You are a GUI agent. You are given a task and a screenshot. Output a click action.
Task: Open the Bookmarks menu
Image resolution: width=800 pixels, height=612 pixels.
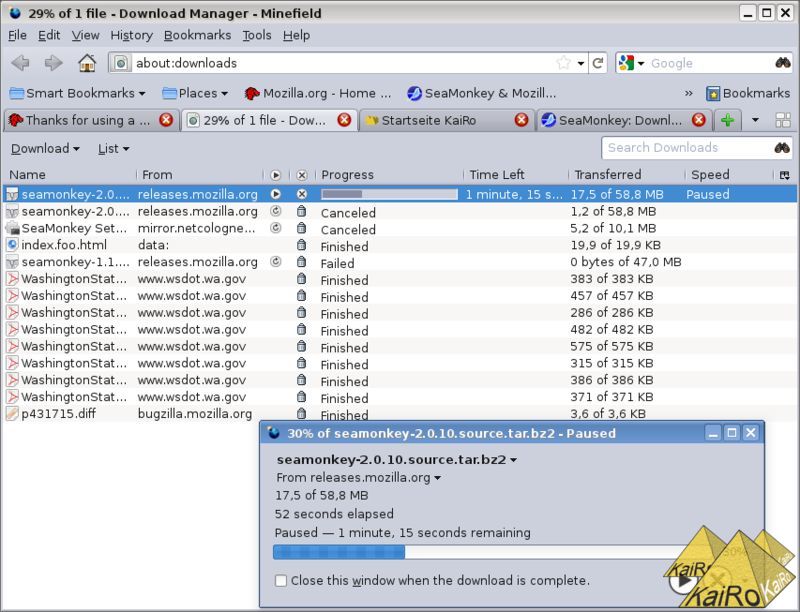[197, 35]
